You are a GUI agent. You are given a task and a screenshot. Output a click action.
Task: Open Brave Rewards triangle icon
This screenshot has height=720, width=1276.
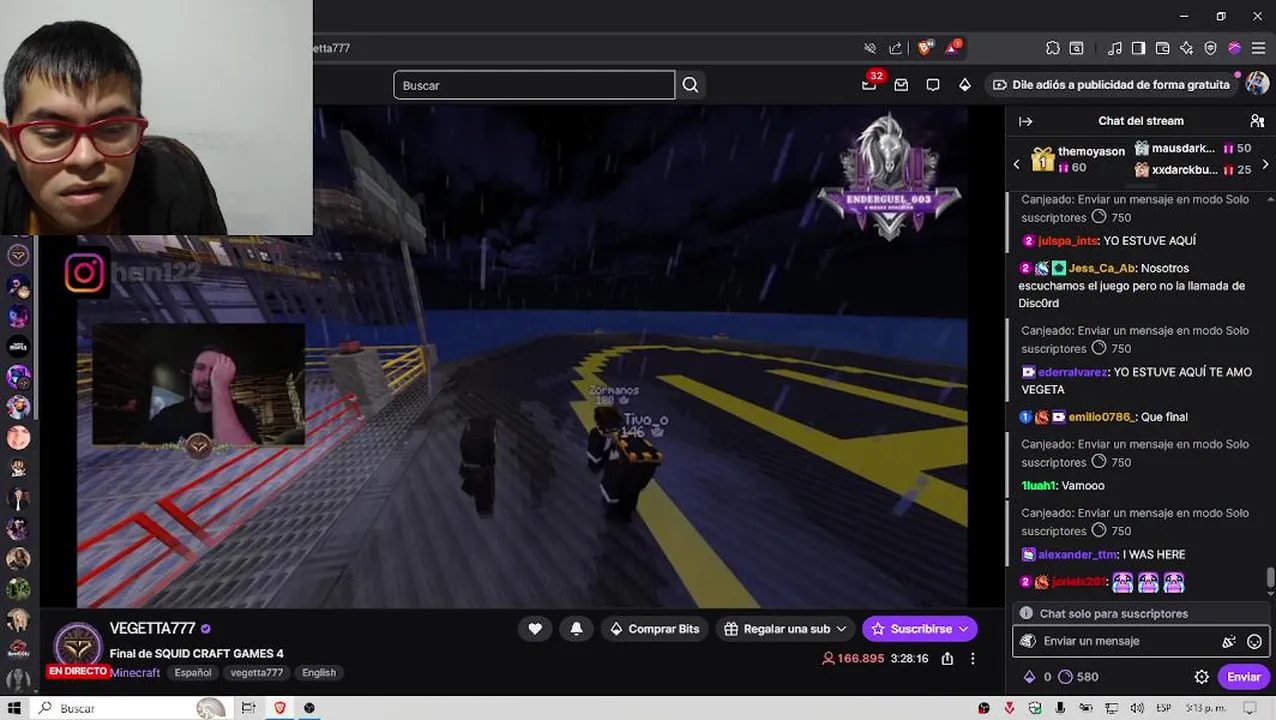click(x=951, y=47)
